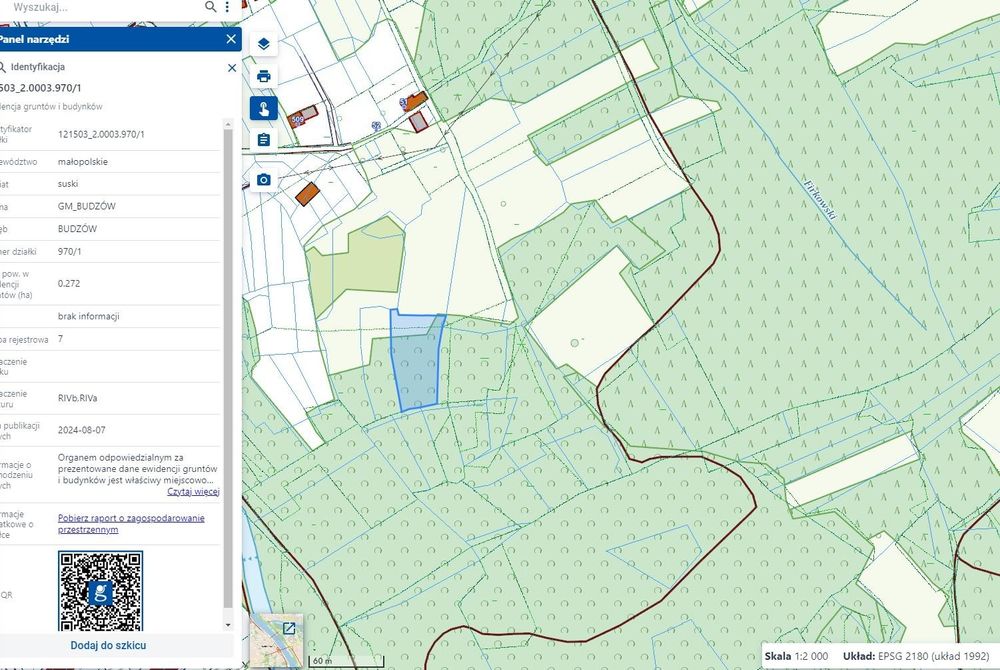The height and width of the screenshot is (670, 1000).
Task: Click the brak informacji value
Action: (89, 316)
